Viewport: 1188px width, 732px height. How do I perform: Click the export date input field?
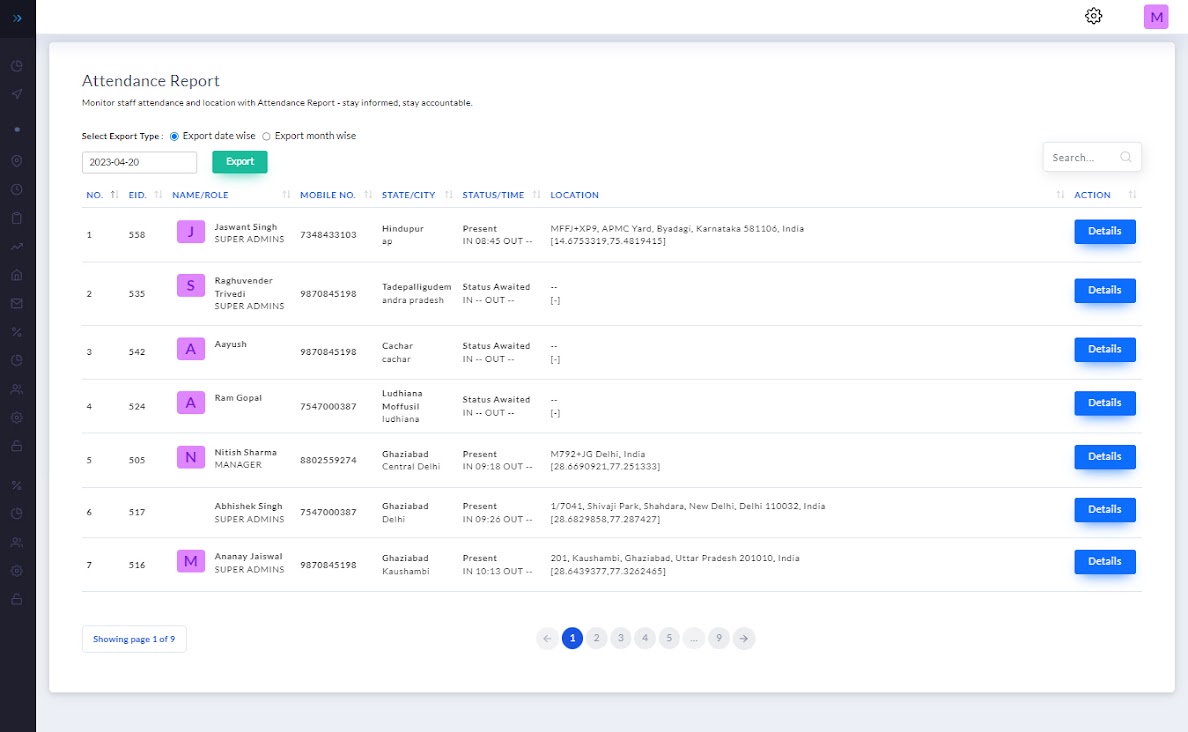click(139, 162)
